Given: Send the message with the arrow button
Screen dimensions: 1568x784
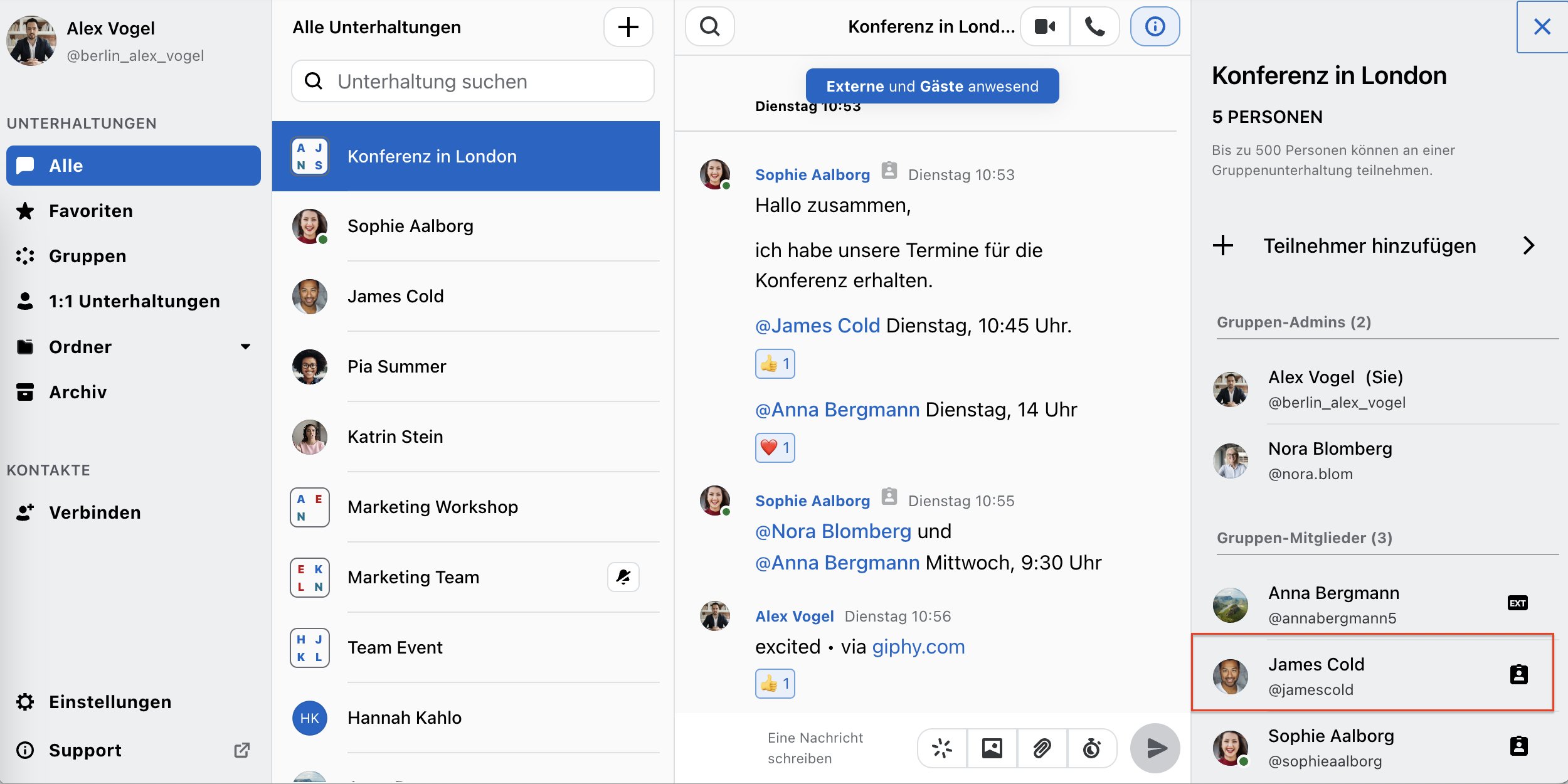Looking at the screenshot, I should tap(1155, 748).
